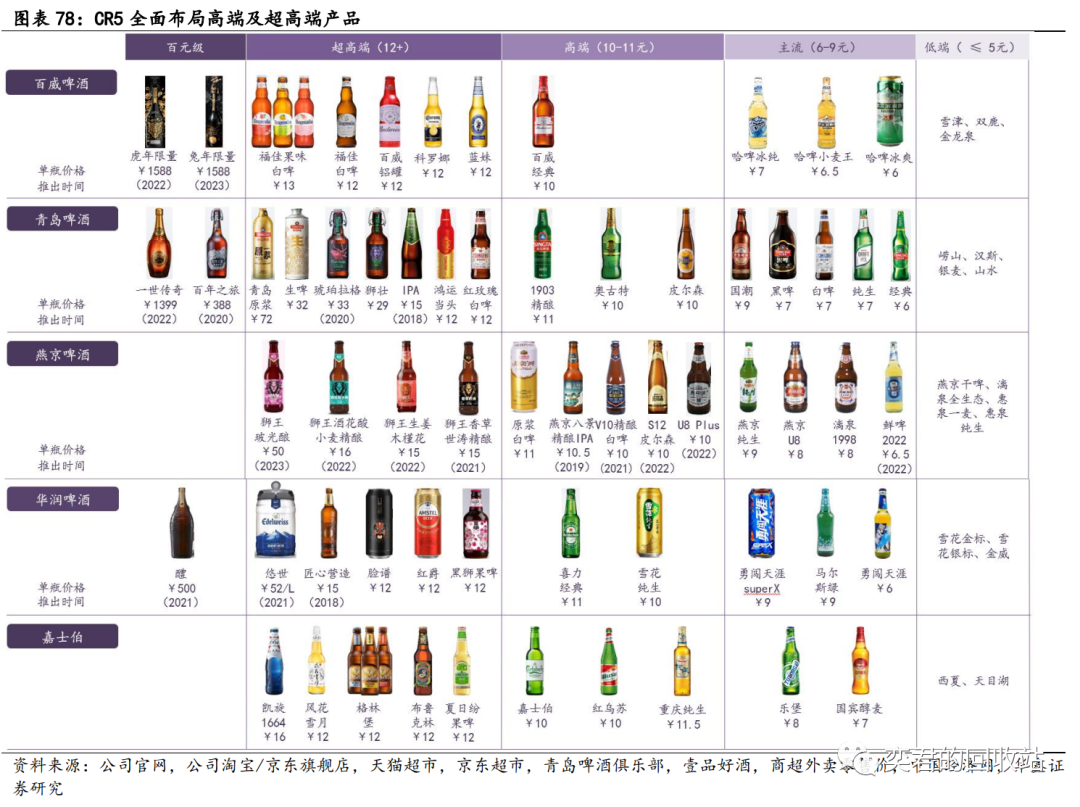Screen dimensions: 1080x807
Task: Click the 科罗娜 bottle image
Action: coord(433,112)
